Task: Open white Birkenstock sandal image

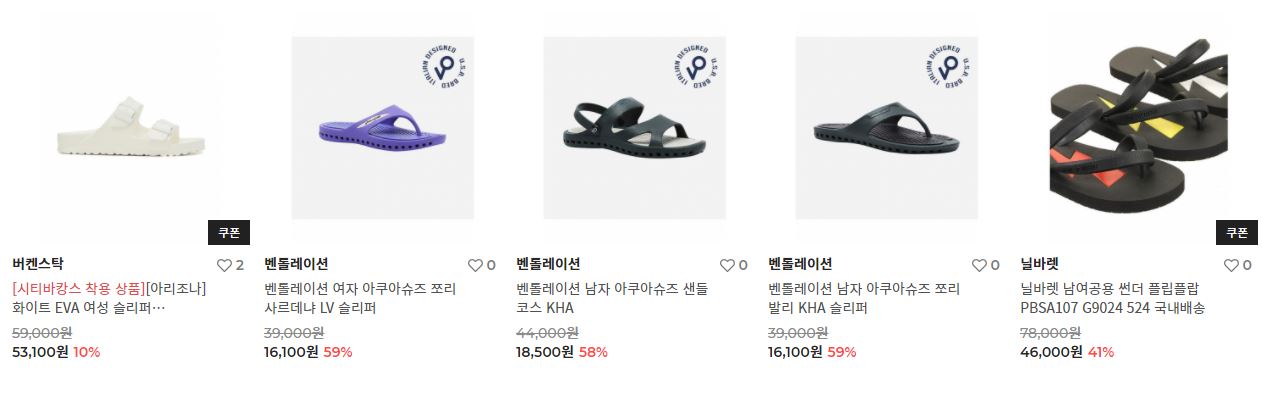Action: pos(130,128)
